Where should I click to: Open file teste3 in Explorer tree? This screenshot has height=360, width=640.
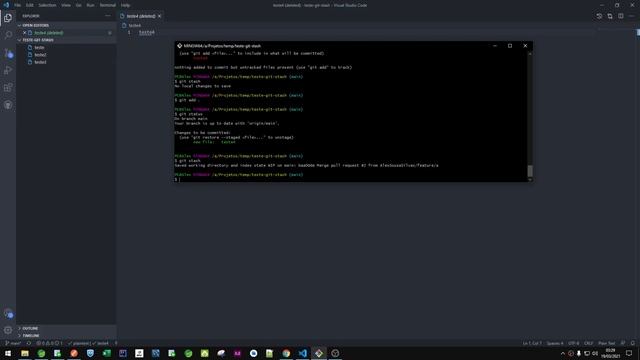tap(40, 62)
